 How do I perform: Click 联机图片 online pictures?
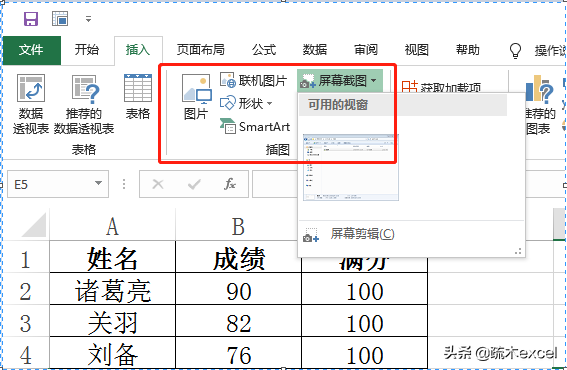click(253, 81)
